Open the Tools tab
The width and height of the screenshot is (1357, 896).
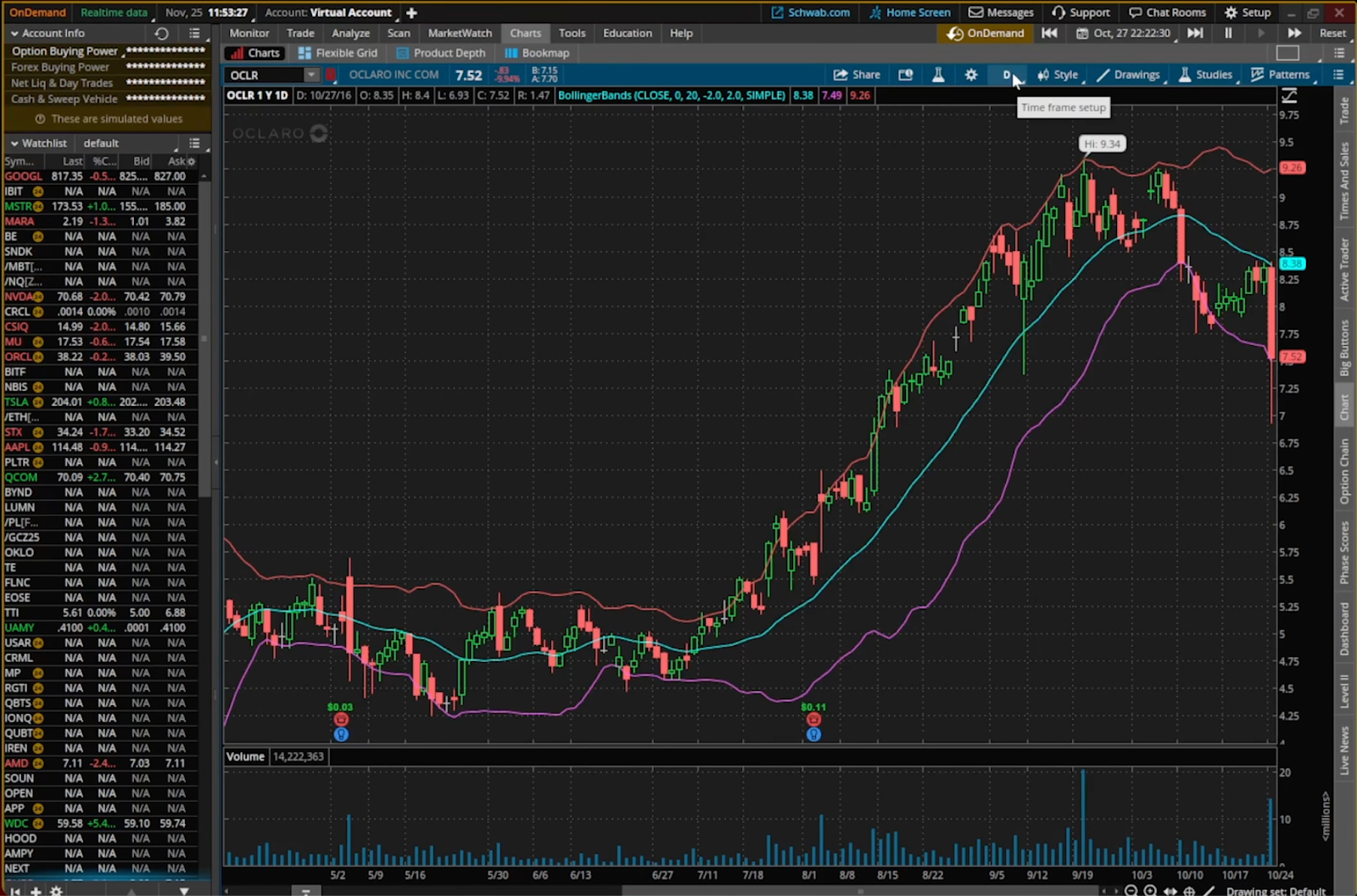(572, 33)
